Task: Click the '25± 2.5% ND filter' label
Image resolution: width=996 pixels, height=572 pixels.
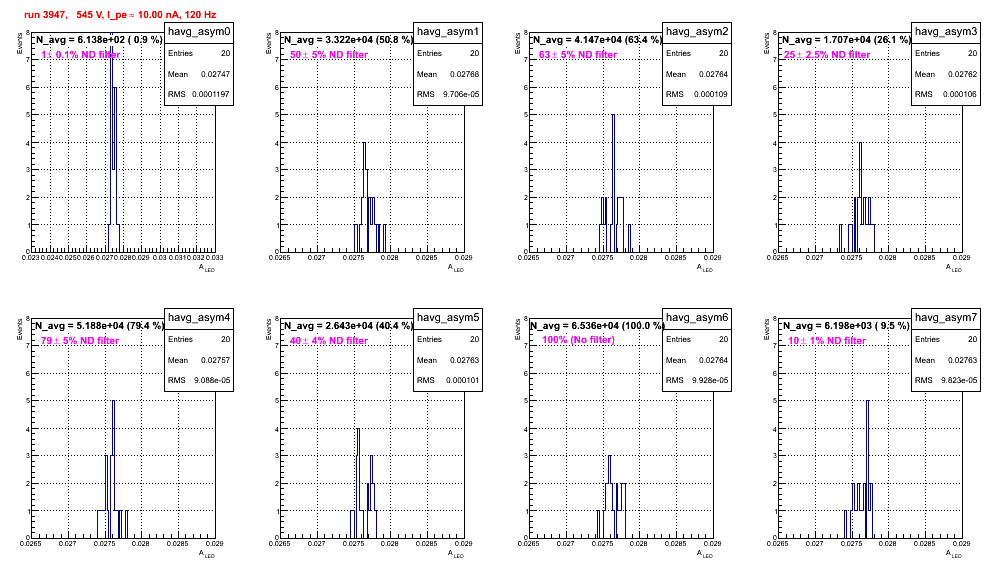Action: (827, 55)
